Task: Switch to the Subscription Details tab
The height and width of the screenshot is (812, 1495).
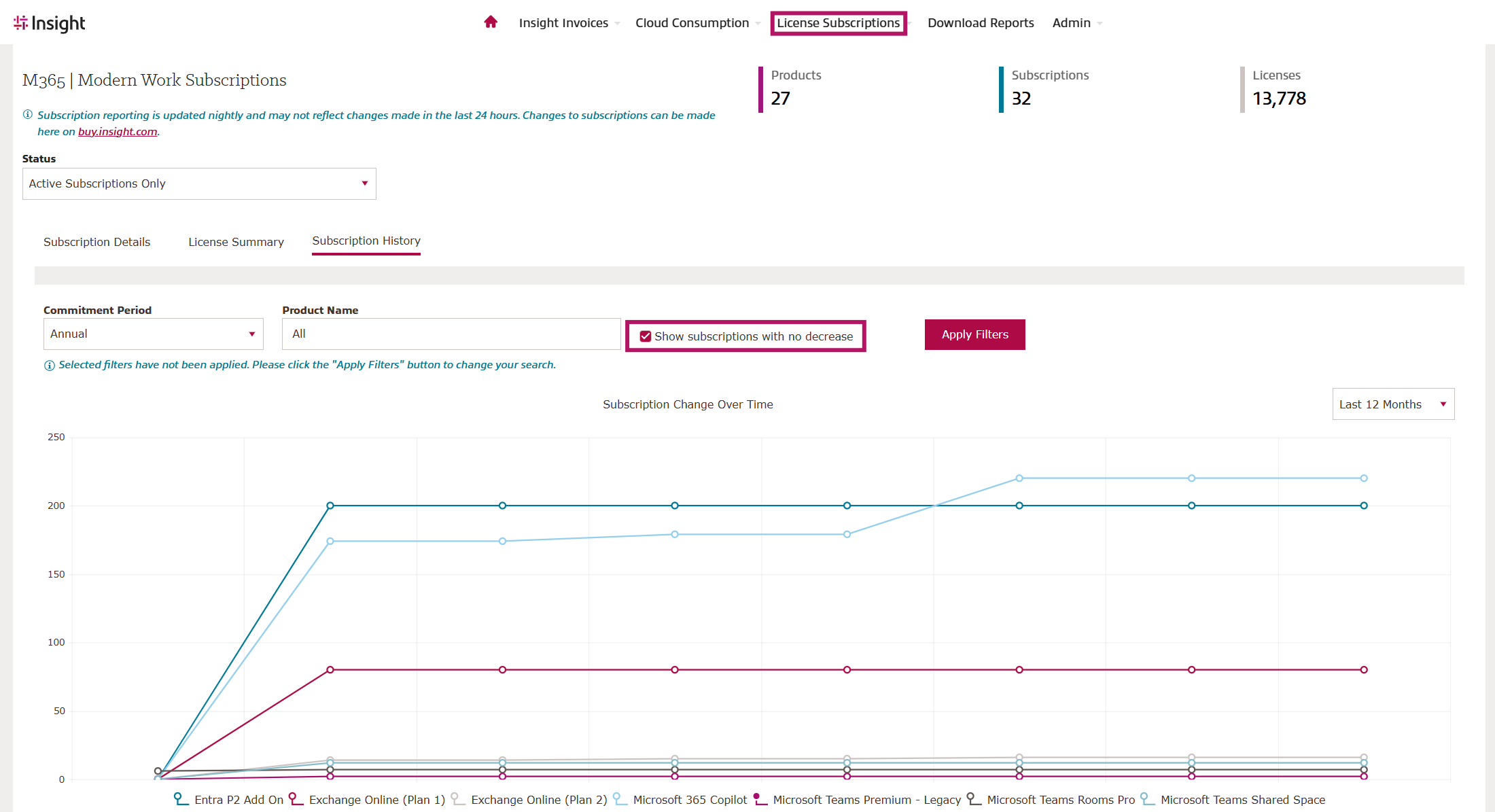Action: (x=96, y=242)
